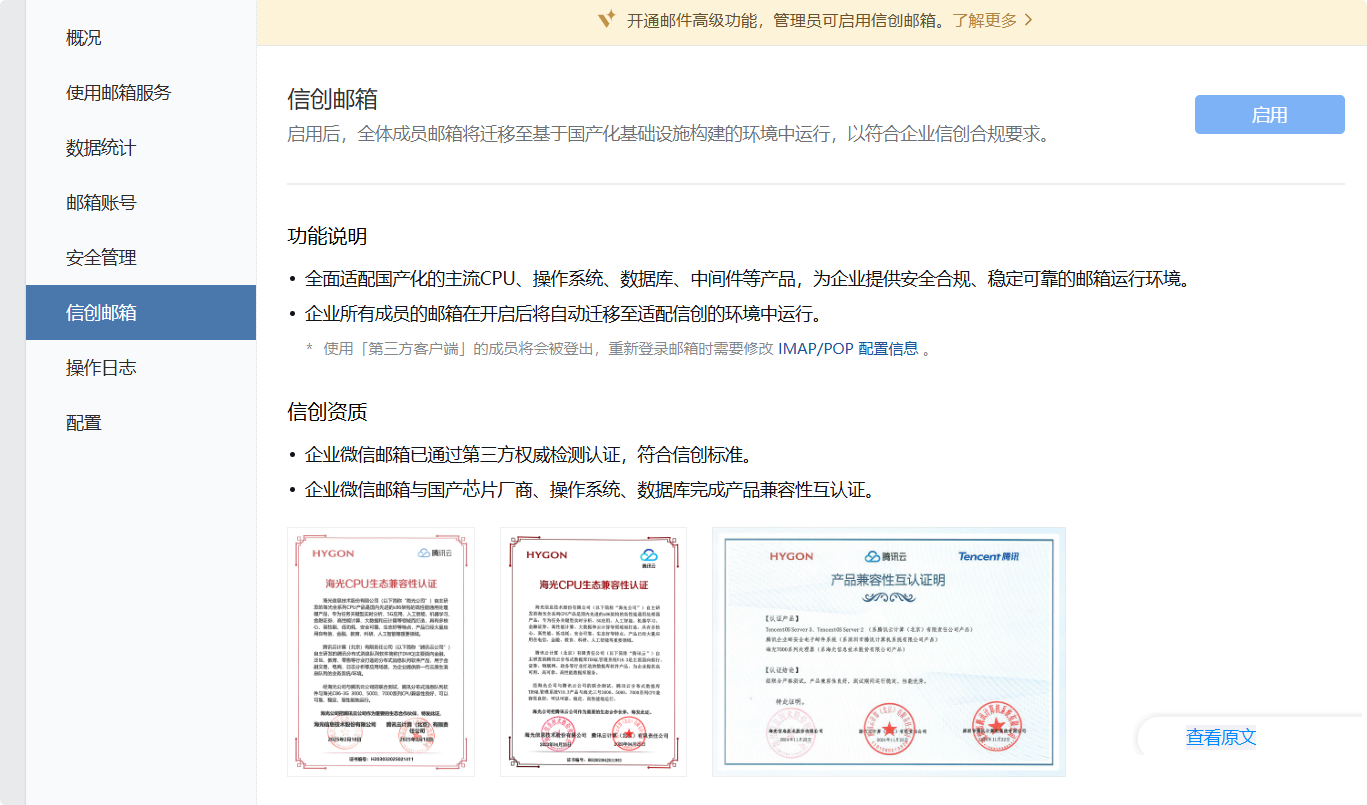Click the Tencent logo on third certificate
1367x805 pixels.
tap(990, 557)
